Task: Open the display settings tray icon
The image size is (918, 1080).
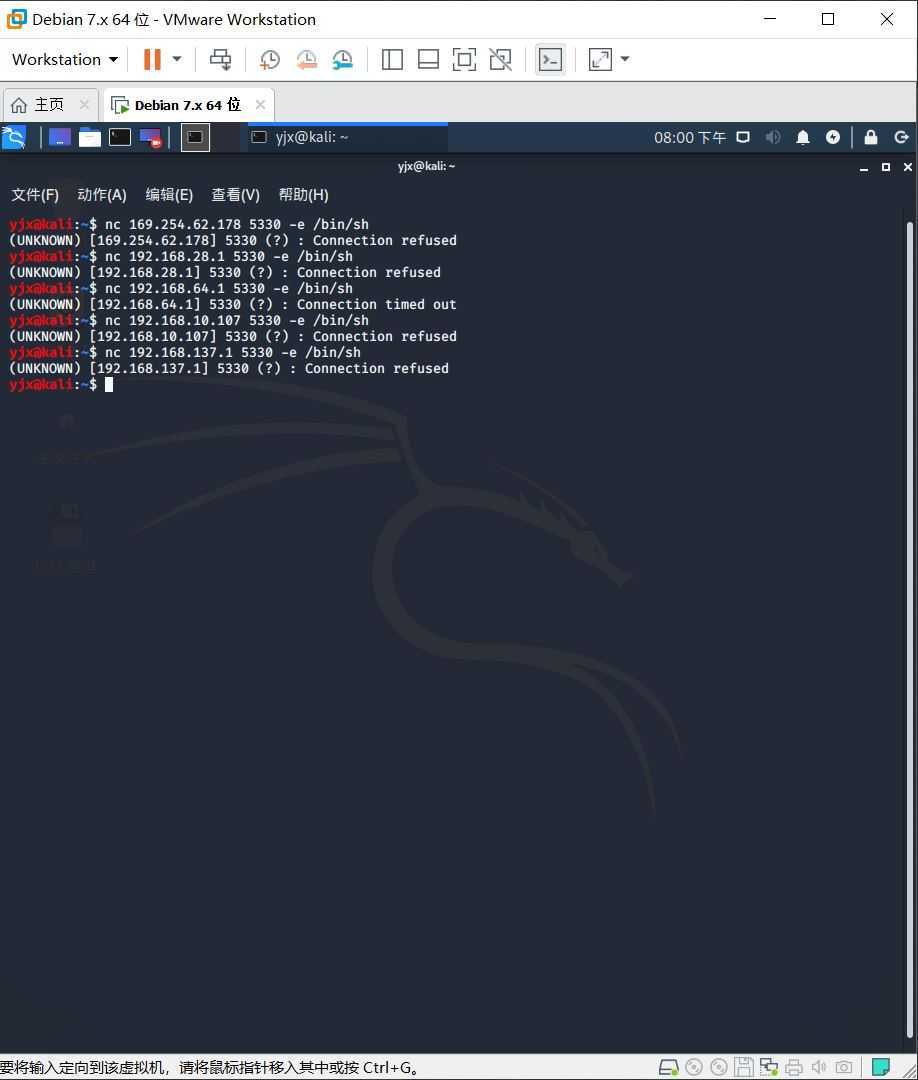Action: (742, 137)
